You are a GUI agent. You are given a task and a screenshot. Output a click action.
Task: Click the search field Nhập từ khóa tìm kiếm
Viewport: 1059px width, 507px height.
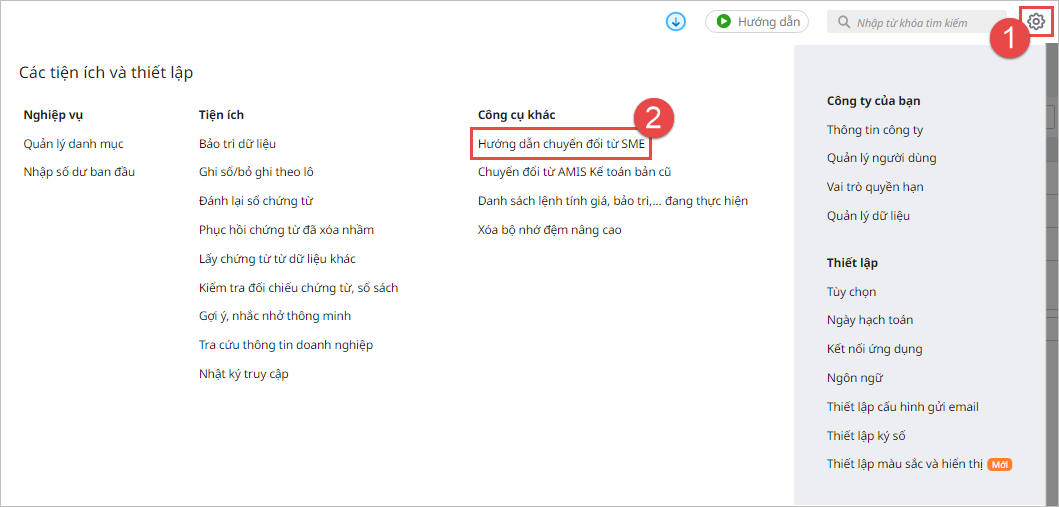(916, 22)
